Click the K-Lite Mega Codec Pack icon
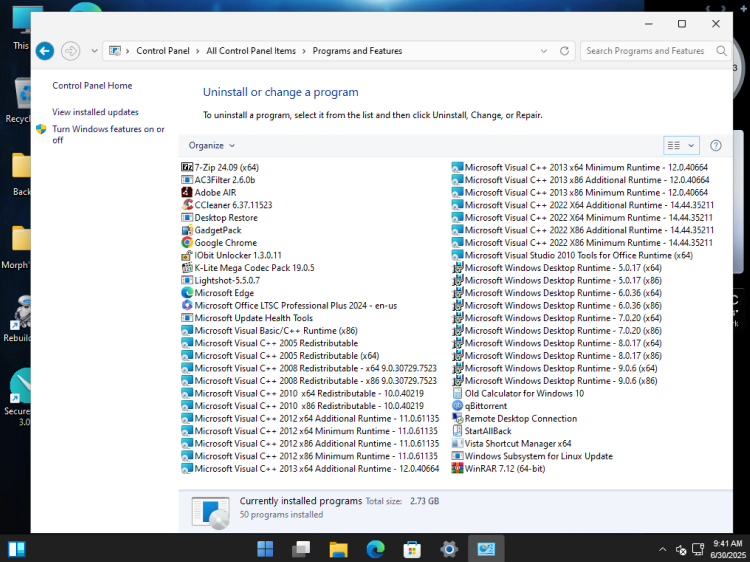The height and width of the screenshot is (562, 750). (187, 268)
